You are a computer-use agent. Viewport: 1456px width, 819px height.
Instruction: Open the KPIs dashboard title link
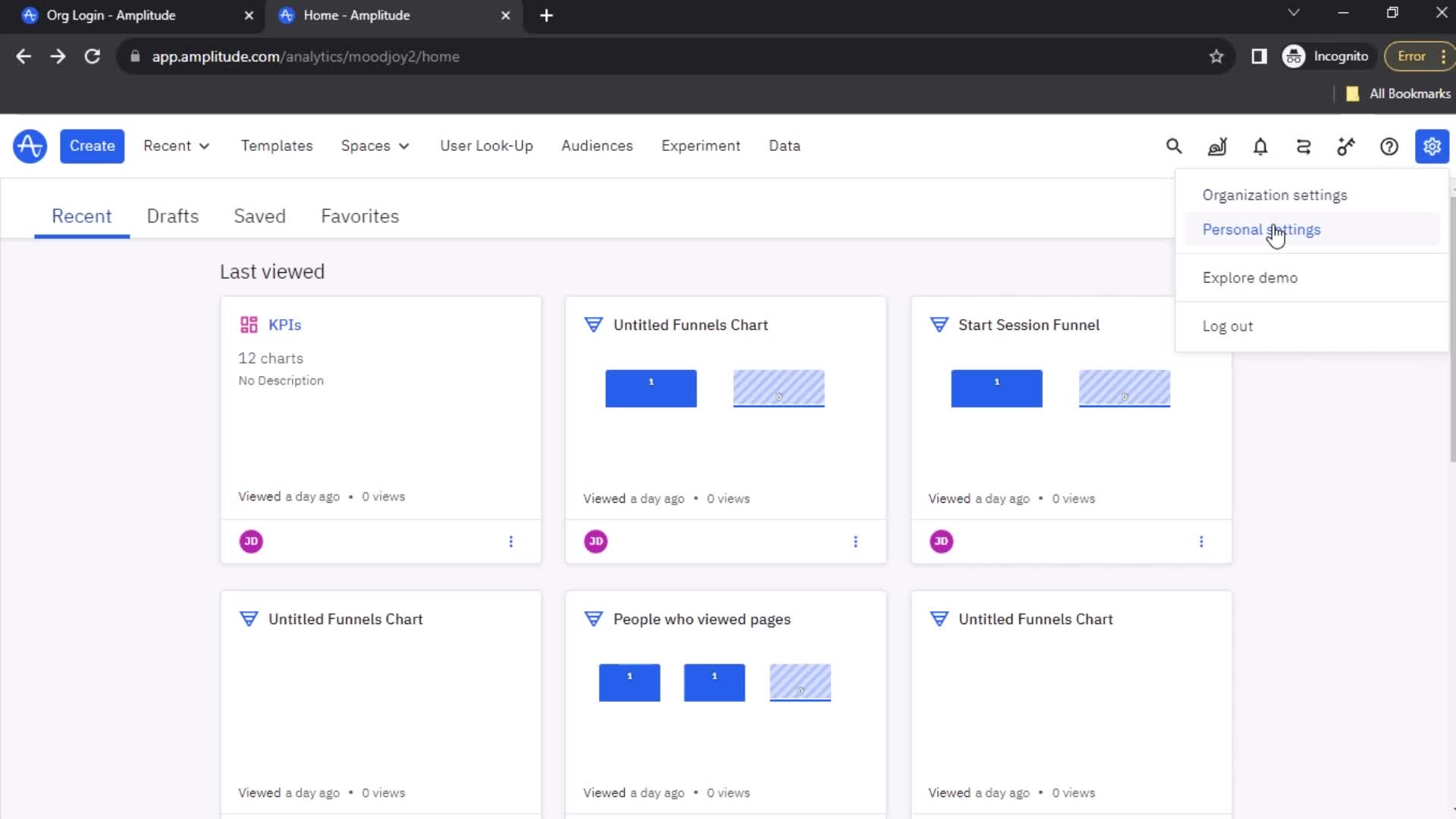click(284, 325)
